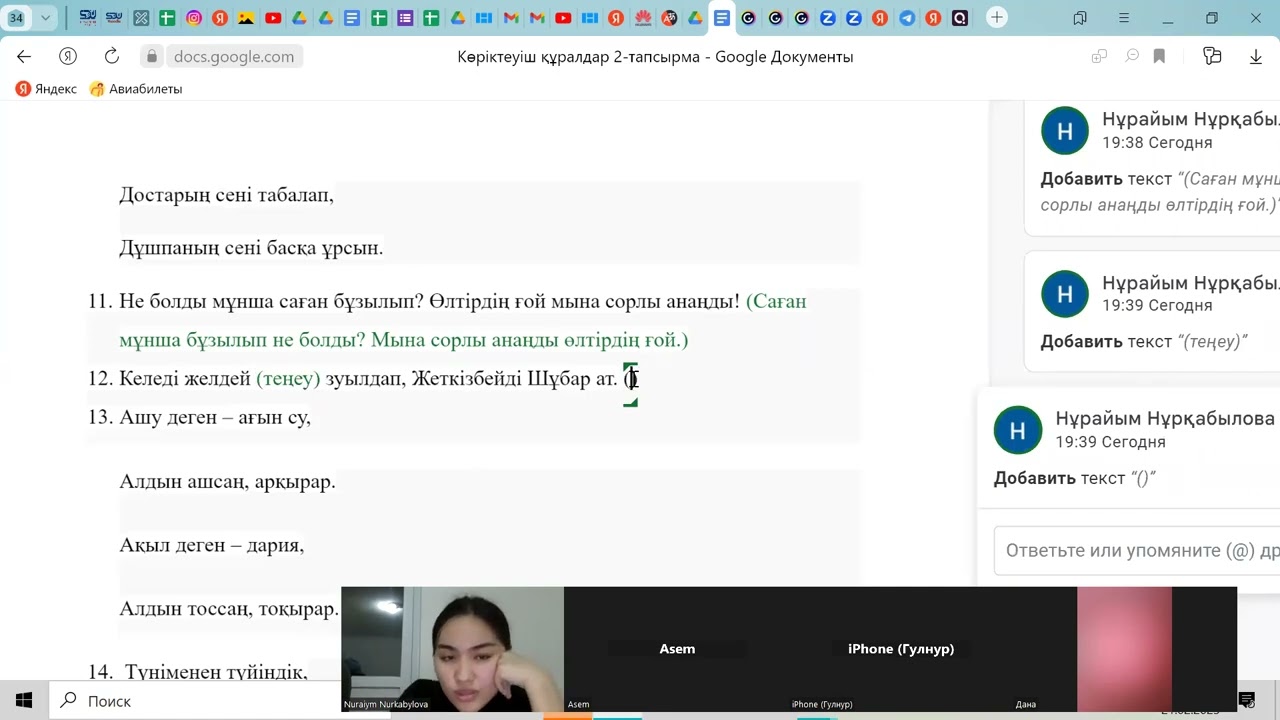Open the Instagram browser tab
This screenshot has width=1280, height=720.
tap(193, 18)
